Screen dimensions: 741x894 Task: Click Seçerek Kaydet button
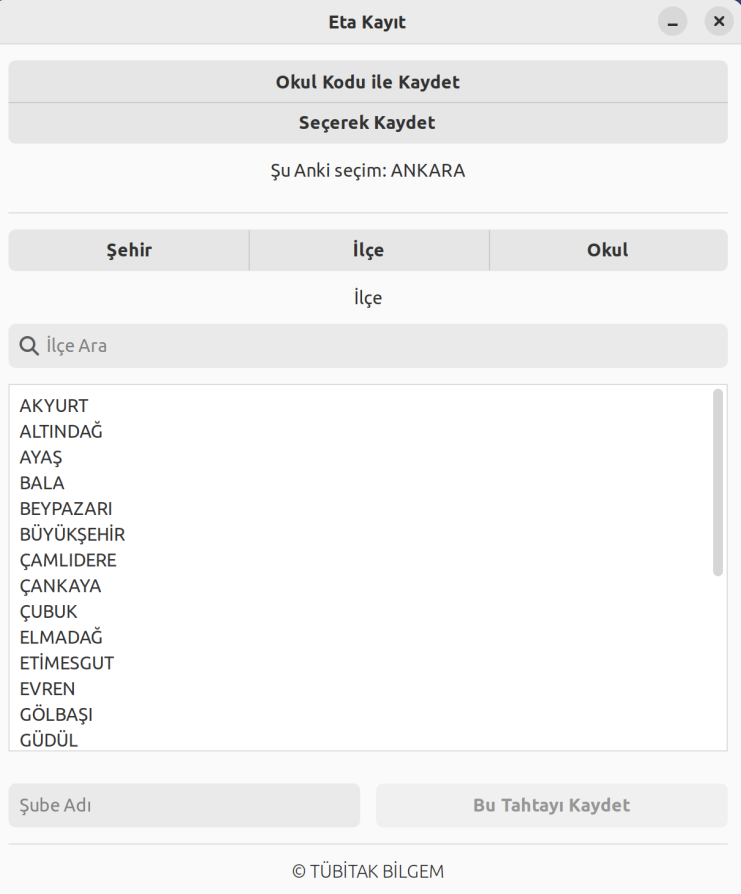(368, 123)
